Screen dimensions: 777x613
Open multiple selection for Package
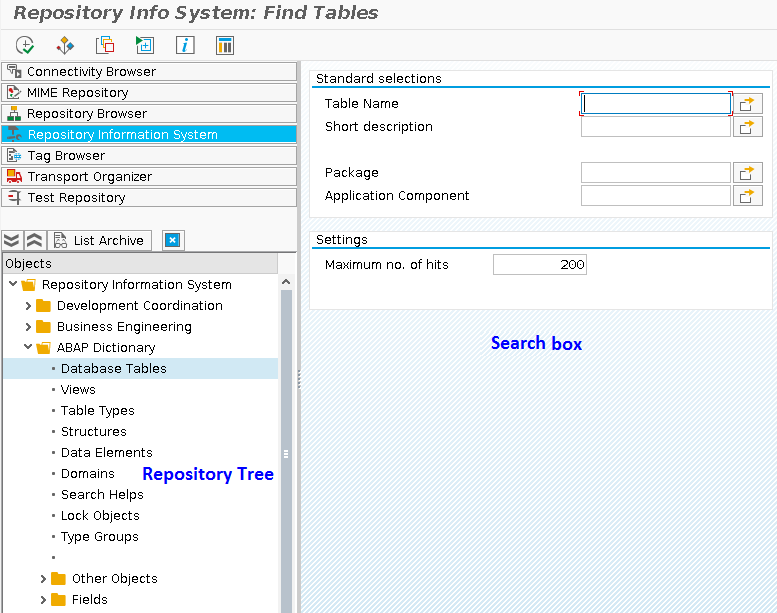click(747, 173)
